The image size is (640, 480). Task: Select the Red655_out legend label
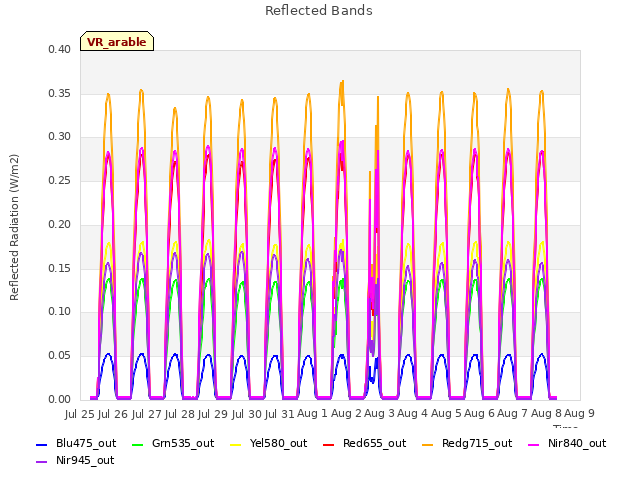[x=375, y=444]
